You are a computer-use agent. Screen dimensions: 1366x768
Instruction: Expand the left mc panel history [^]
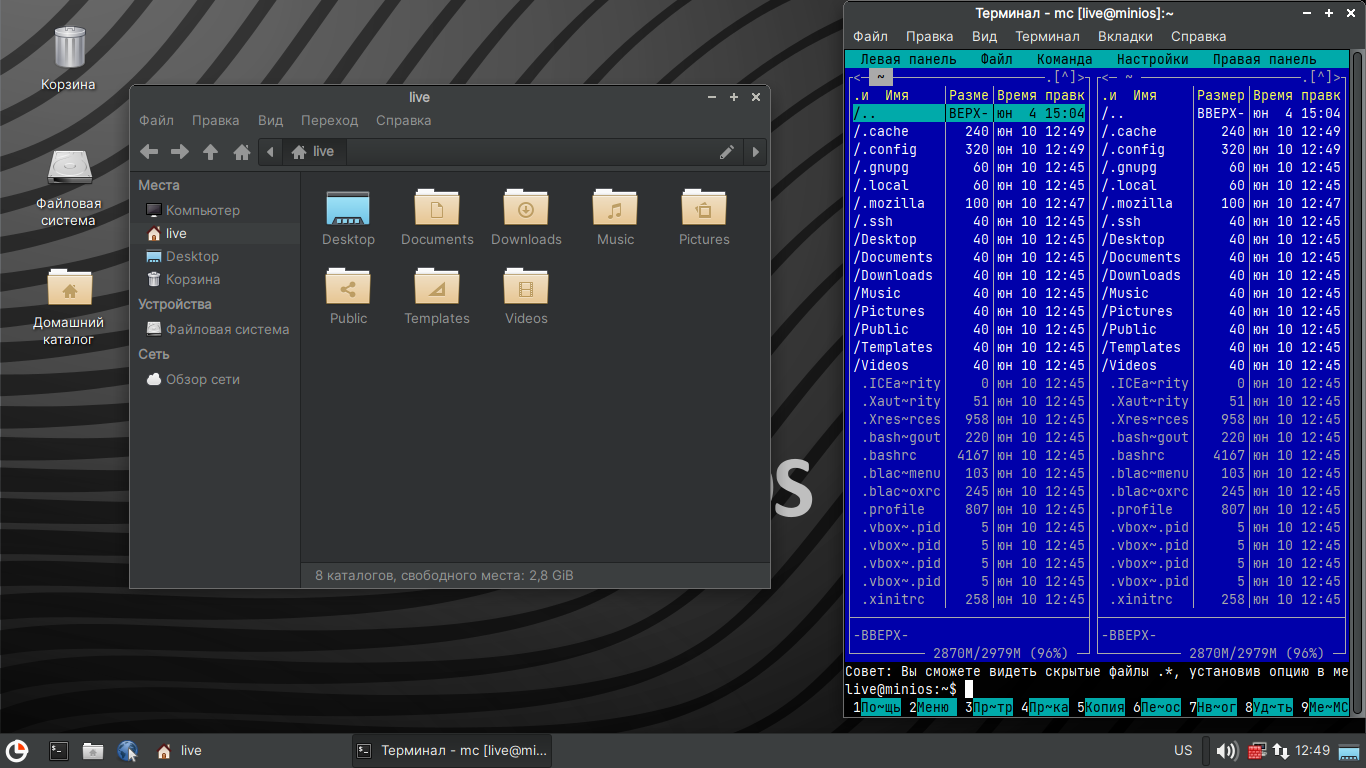[x=1066, y=77]
